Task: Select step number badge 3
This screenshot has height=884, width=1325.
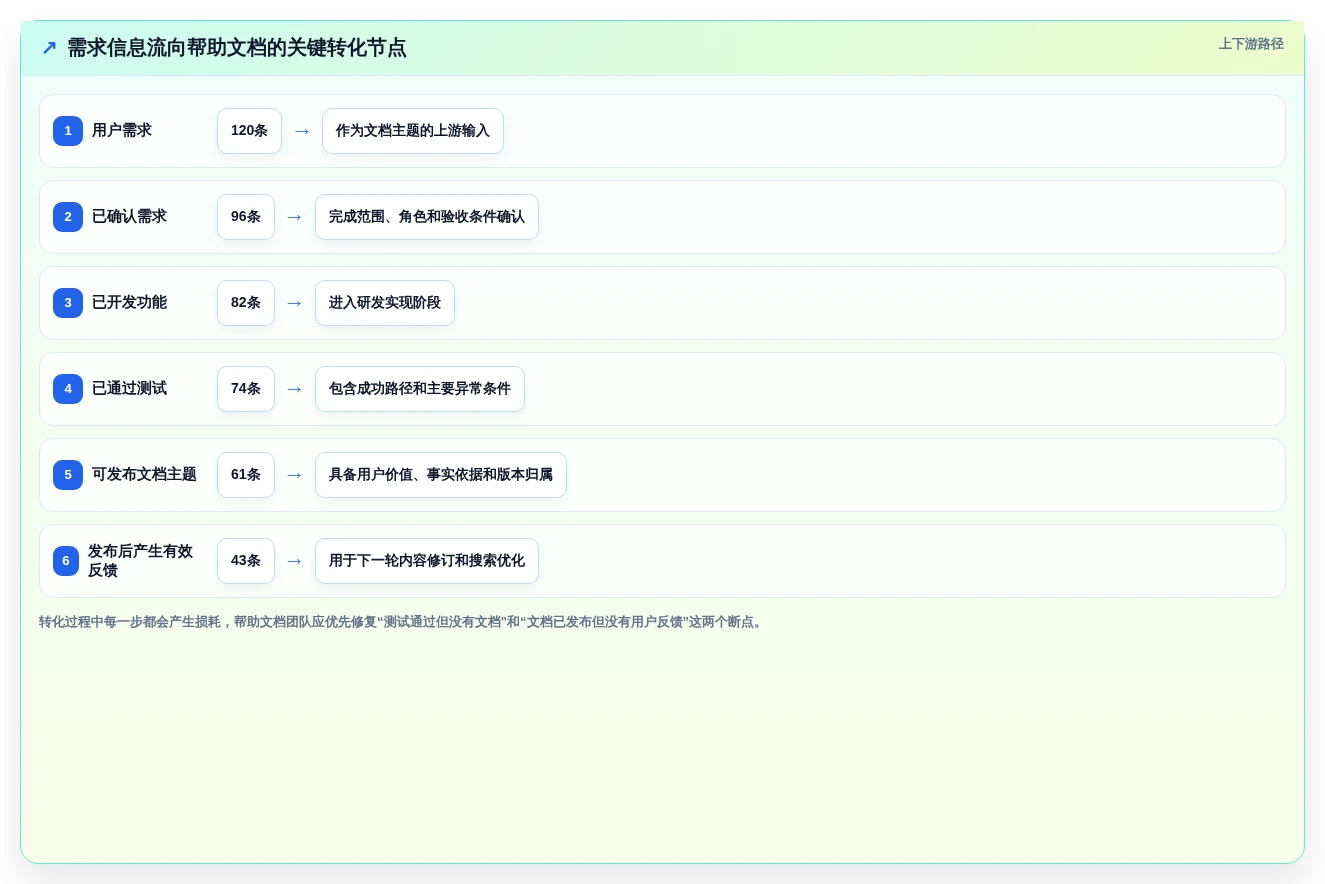Action: pyautogui.click(x=68, y=303)
